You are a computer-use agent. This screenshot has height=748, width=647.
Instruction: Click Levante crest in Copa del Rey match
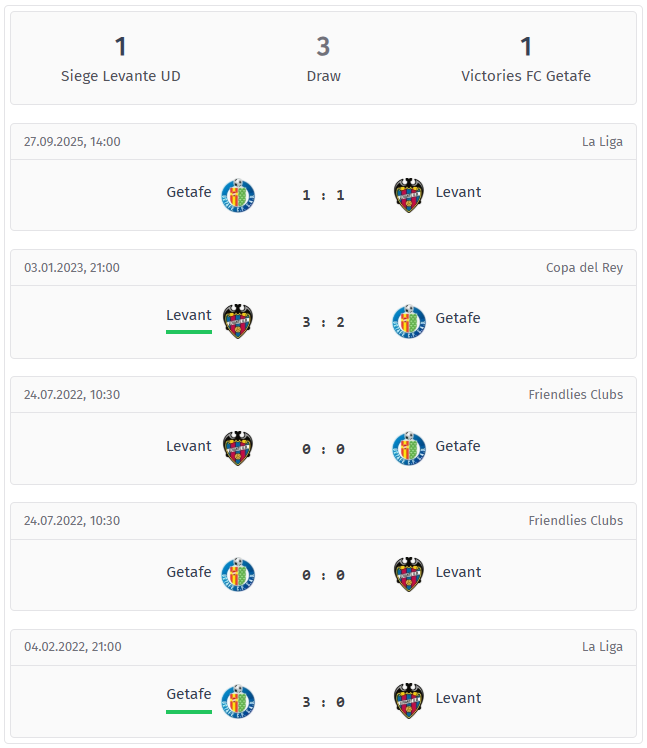238,321
